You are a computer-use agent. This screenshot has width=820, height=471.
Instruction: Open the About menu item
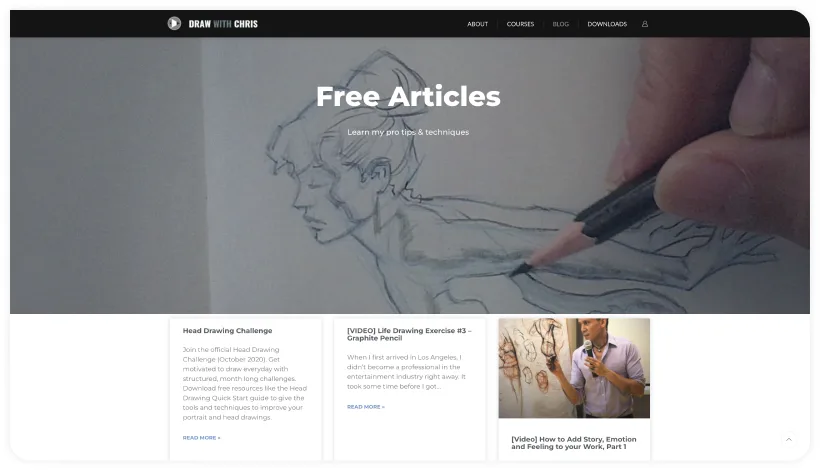pos(477,24)
